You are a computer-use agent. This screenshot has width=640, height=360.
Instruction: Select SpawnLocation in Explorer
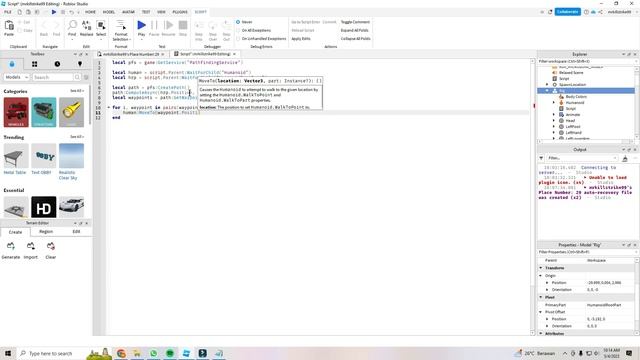click(x=572, y=84)
